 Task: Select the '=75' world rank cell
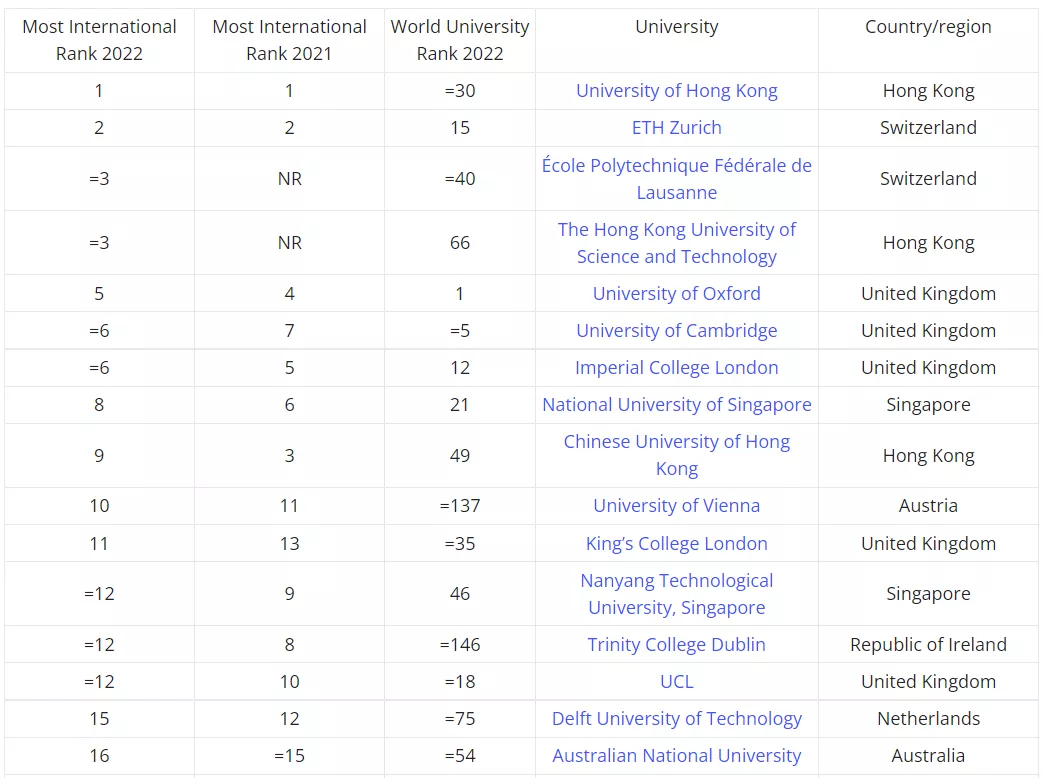coord(460,719)
